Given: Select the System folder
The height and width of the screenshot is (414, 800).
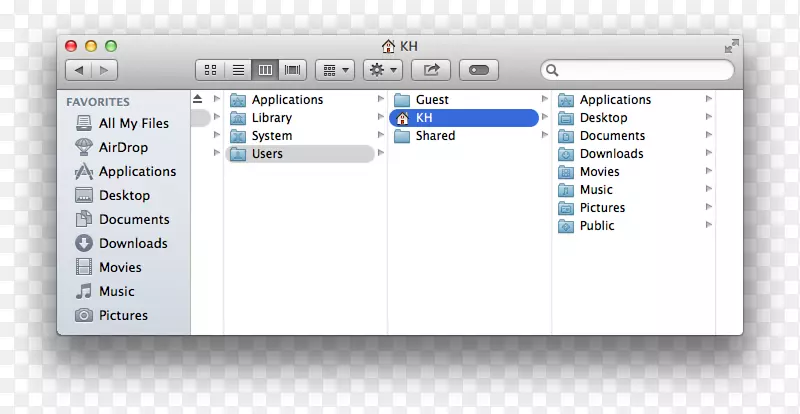Looking at the screenshot, I should 299,136.
